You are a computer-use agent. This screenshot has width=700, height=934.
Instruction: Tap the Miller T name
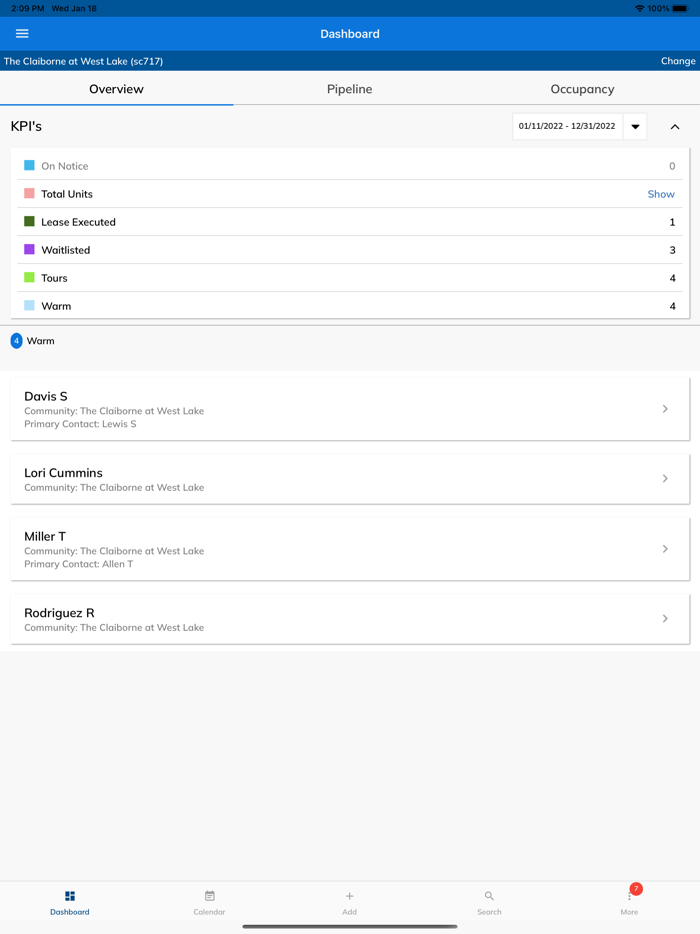coord(45,536)
